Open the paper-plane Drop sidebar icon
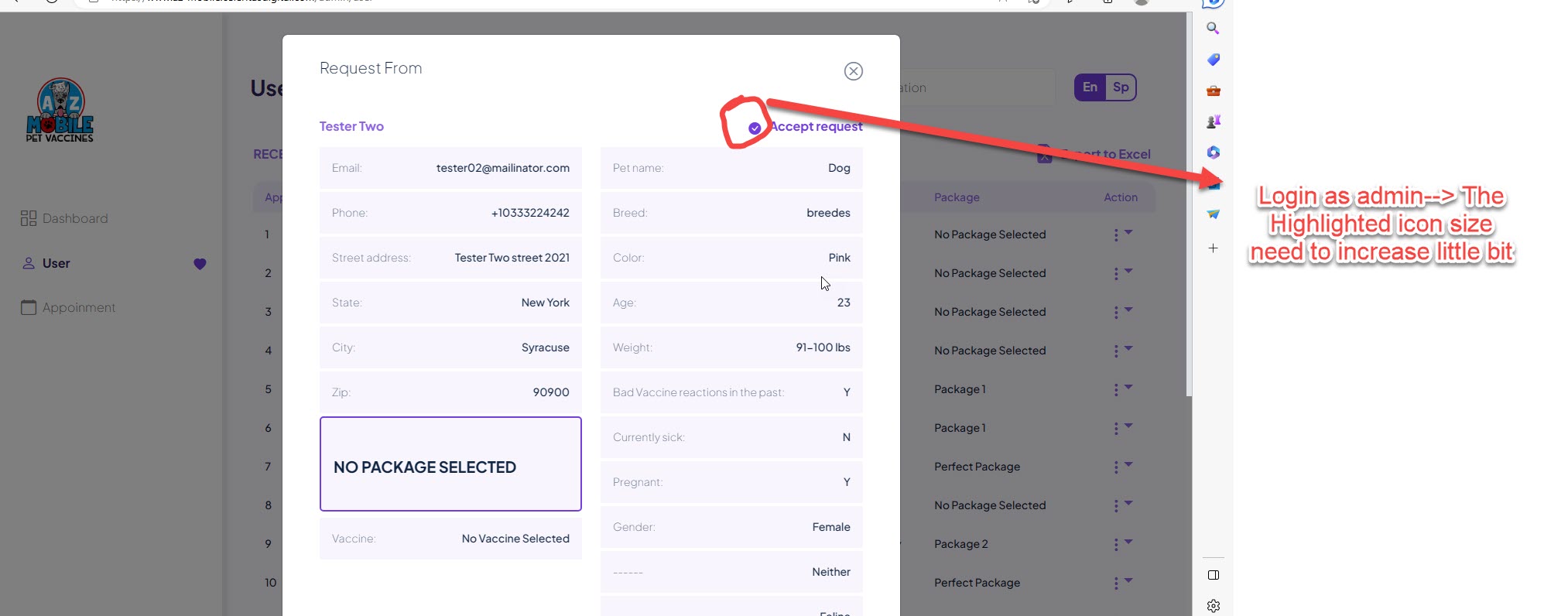The height and width of the screenshot is (616, 1568). click(x=1213, y=214)
